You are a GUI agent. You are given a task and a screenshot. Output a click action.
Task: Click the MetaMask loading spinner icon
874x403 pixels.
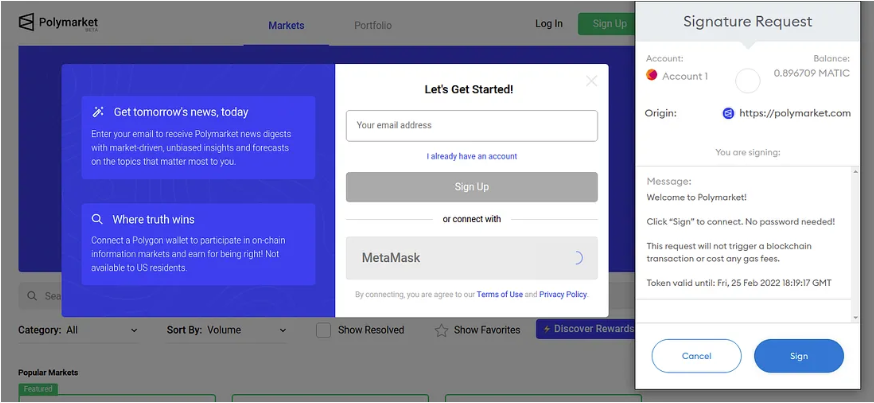pos(577,258)
